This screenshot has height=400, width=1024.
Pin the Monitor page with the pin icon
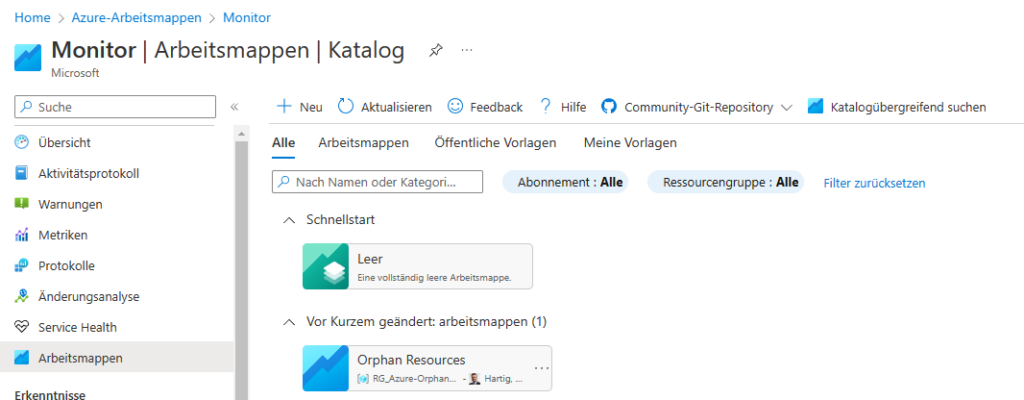[x=436, y=50]
